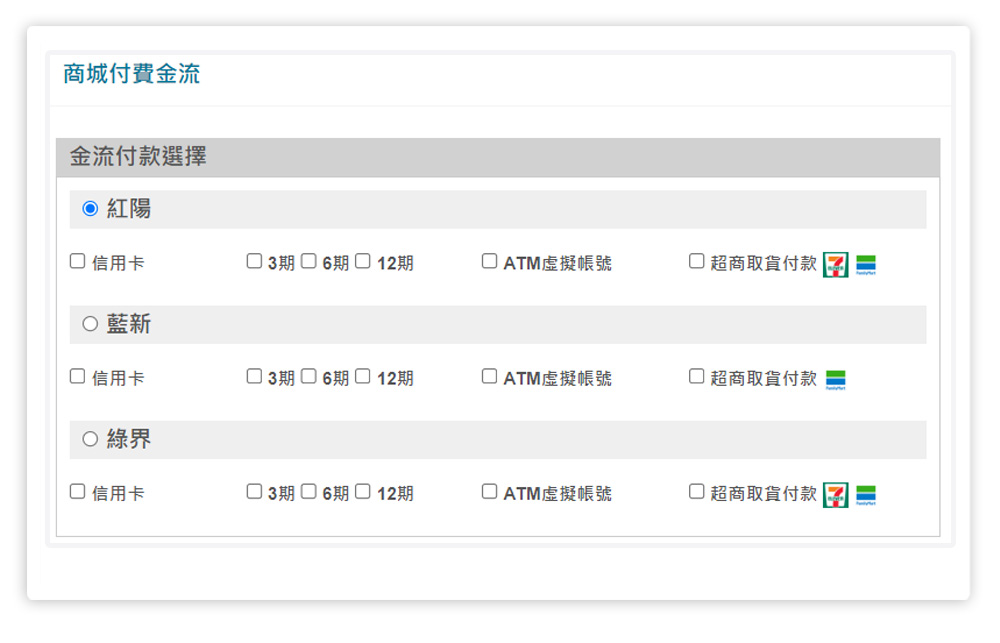Choose the 綠界 payment provider radio button
Screen dimensions: 1000x643
90,439
